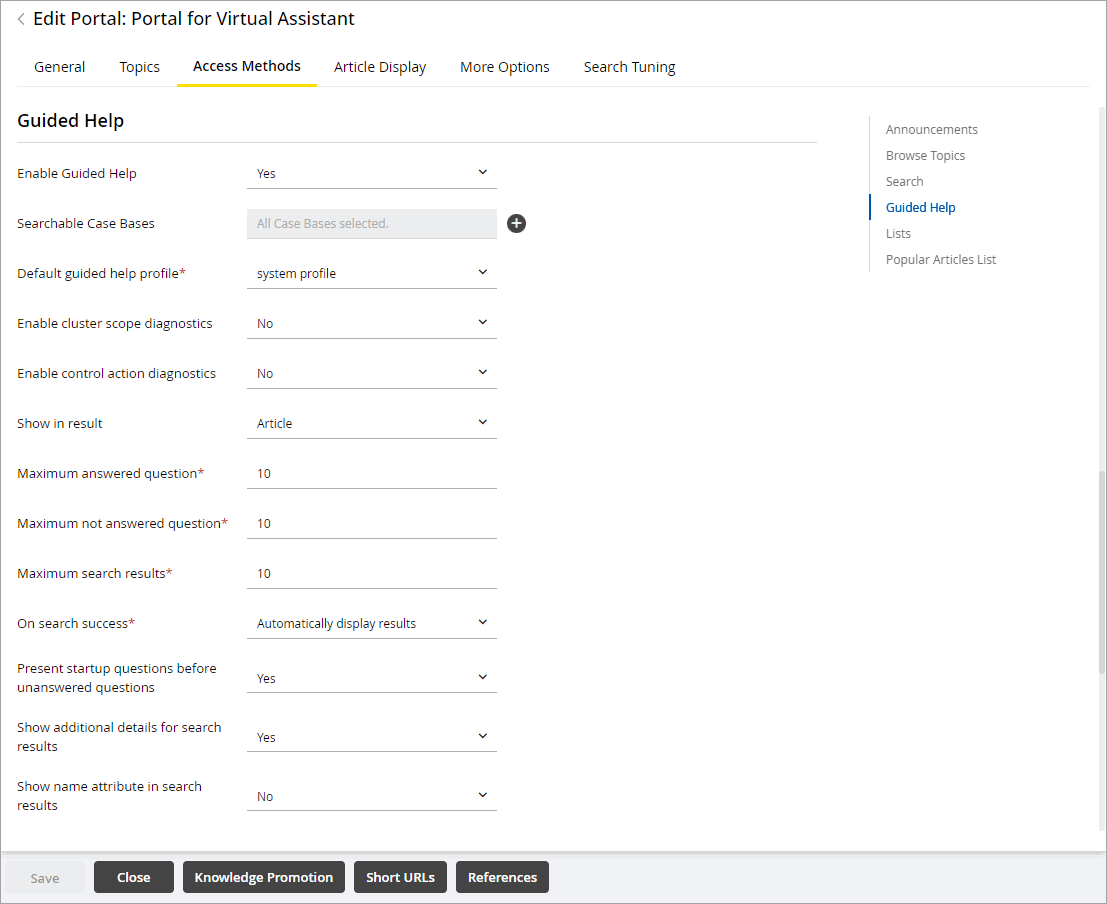Viewport: 1107px width, 904px height.
Task: Expand the Enable cluster scope diagnostics dropdown
Action: 371,322
